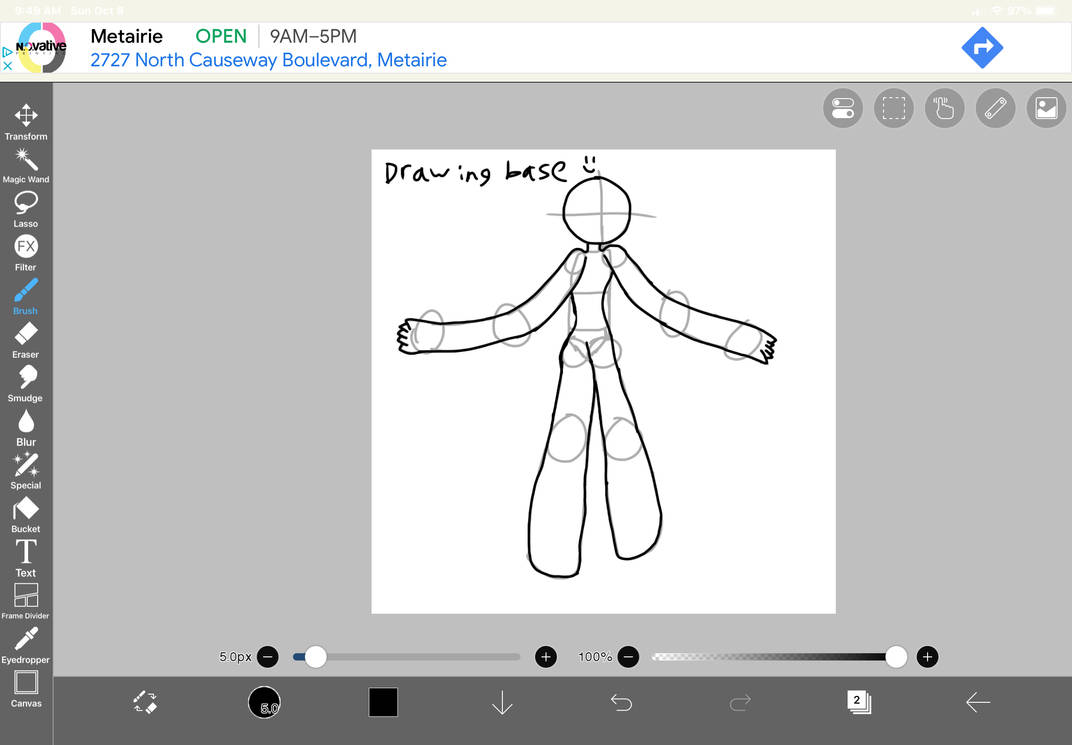The height and width of the screenshot is (745, 1072).
Task: Select the Lasso tool
Action: pyautogui.click(x=25, y=205)
